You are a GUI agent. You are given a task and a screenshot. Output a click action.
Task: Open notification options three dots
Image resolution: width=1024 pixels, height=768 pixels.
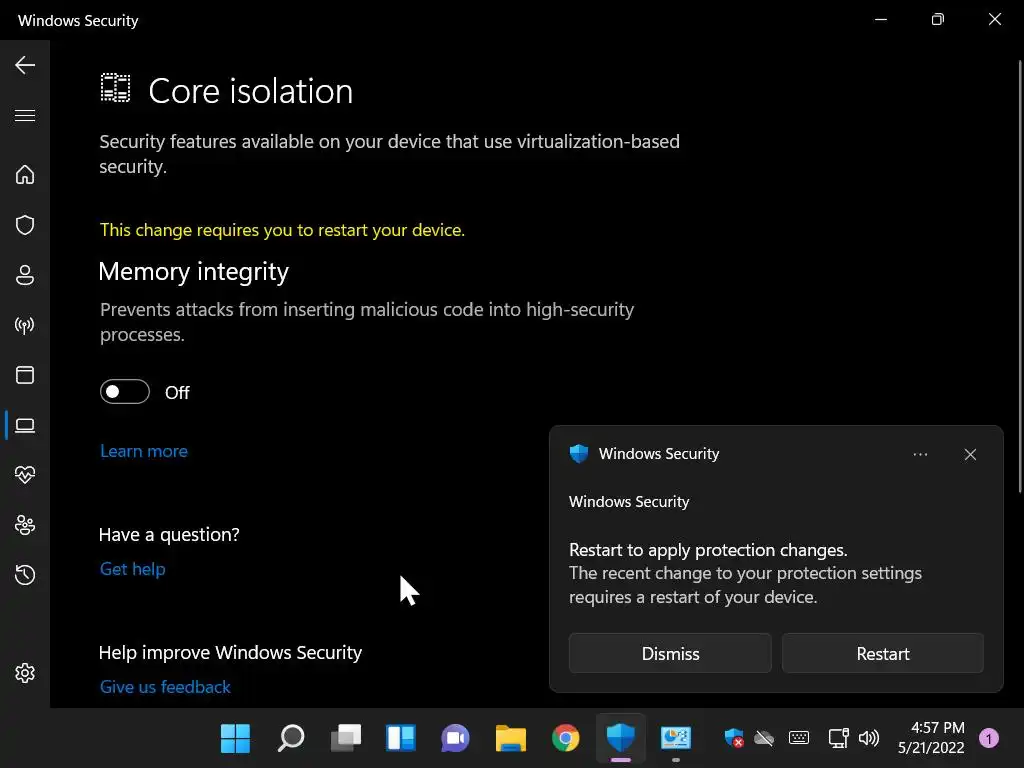pyautogui.click(x=920, y=454)
